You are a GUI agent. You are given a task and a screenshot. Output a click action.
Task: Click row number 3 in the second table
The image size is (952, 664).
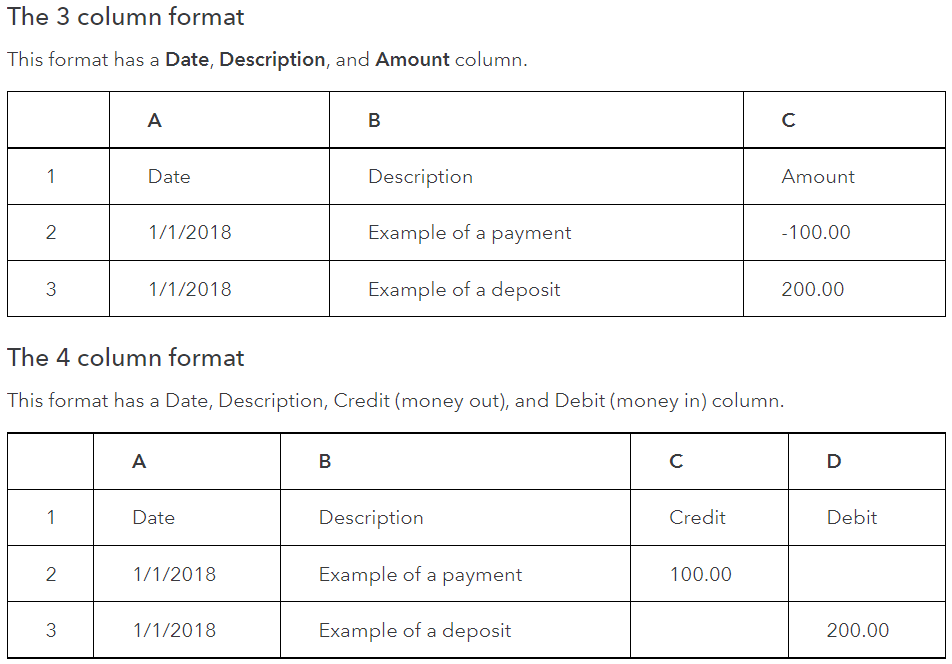point(50,630)
